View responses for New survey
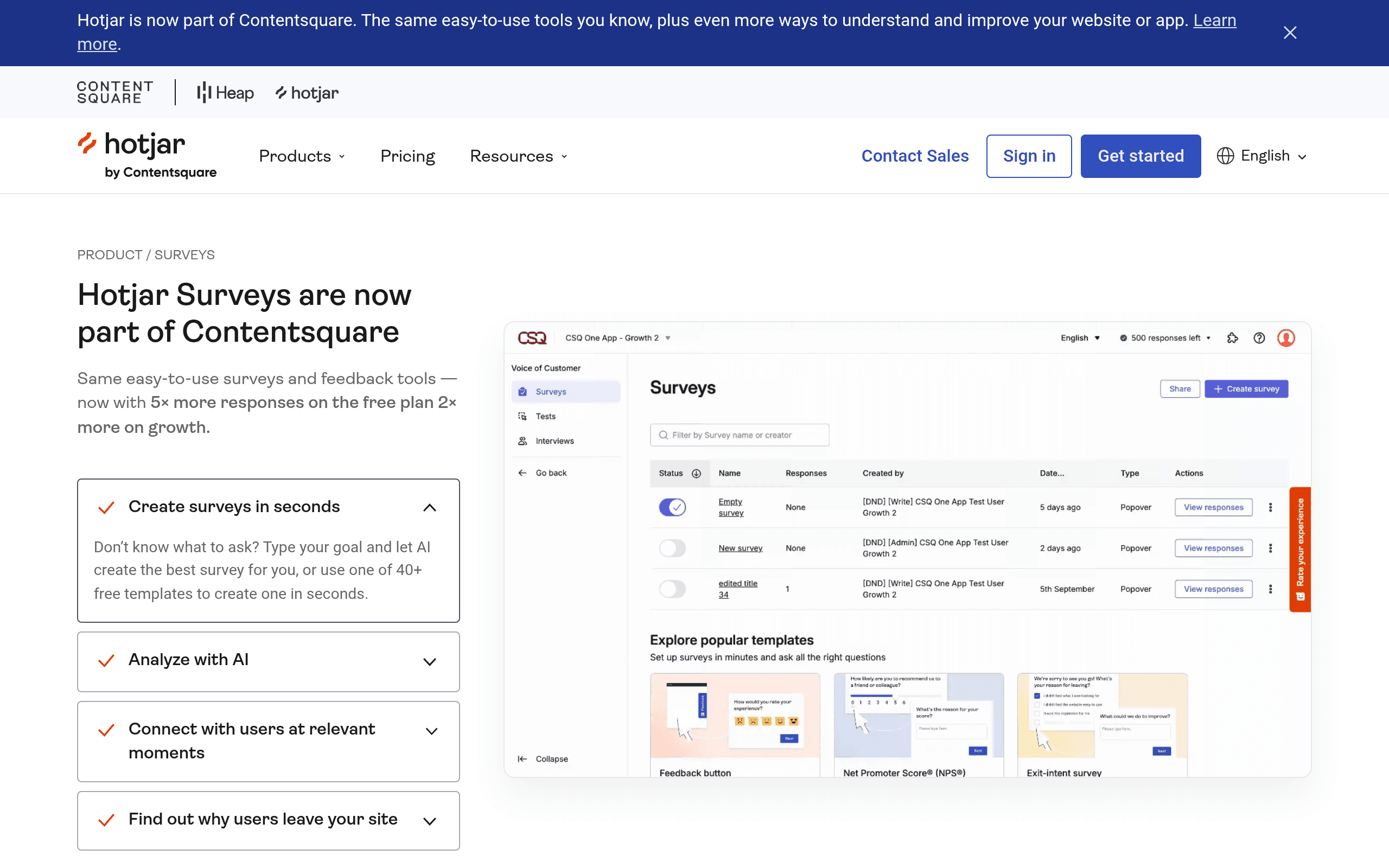 click(x=1213, y=548)
